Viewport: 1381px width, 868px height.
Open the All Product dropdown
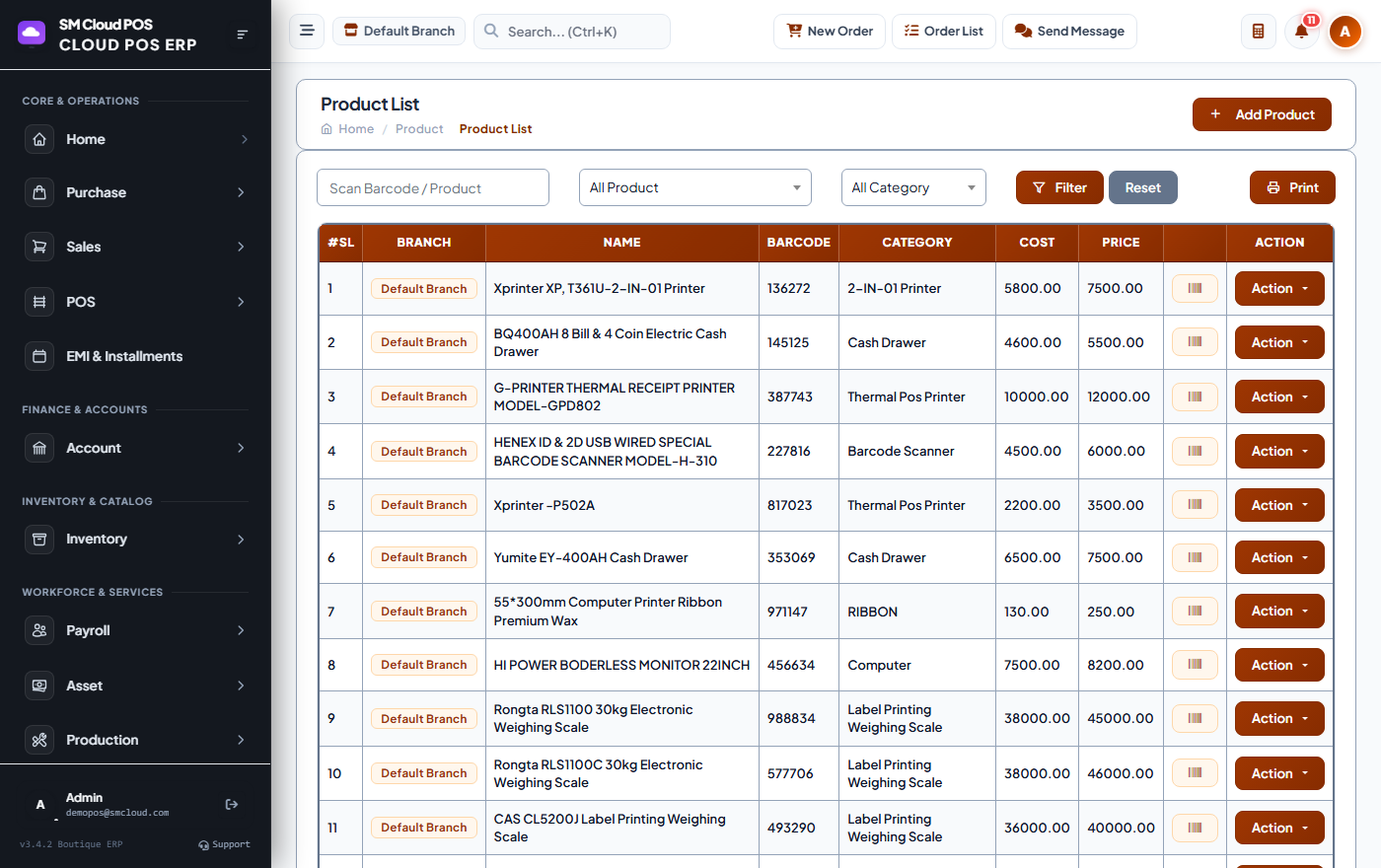(x=695, y=187)
